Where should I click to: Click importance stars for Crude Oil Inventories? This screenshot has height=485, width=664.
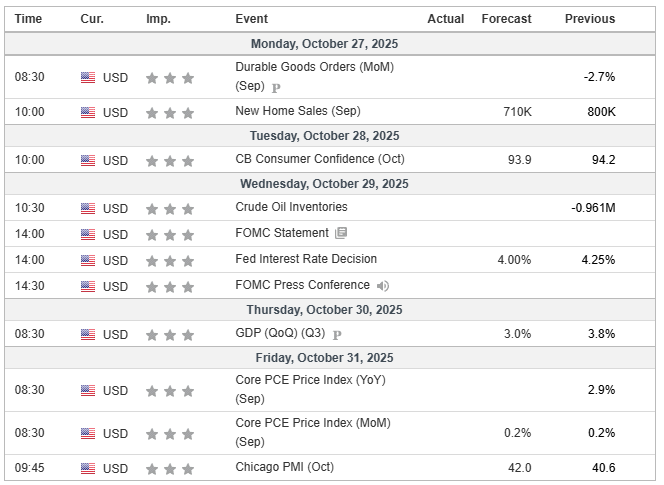point(169,209)
